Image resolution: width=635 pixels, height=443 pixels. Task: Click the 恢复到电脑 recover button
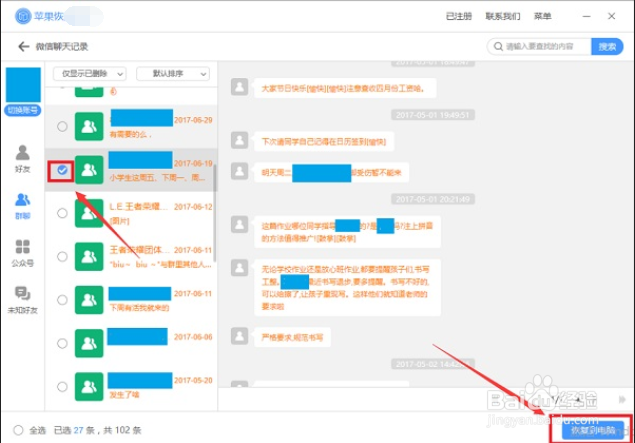(x=593, y=430)
